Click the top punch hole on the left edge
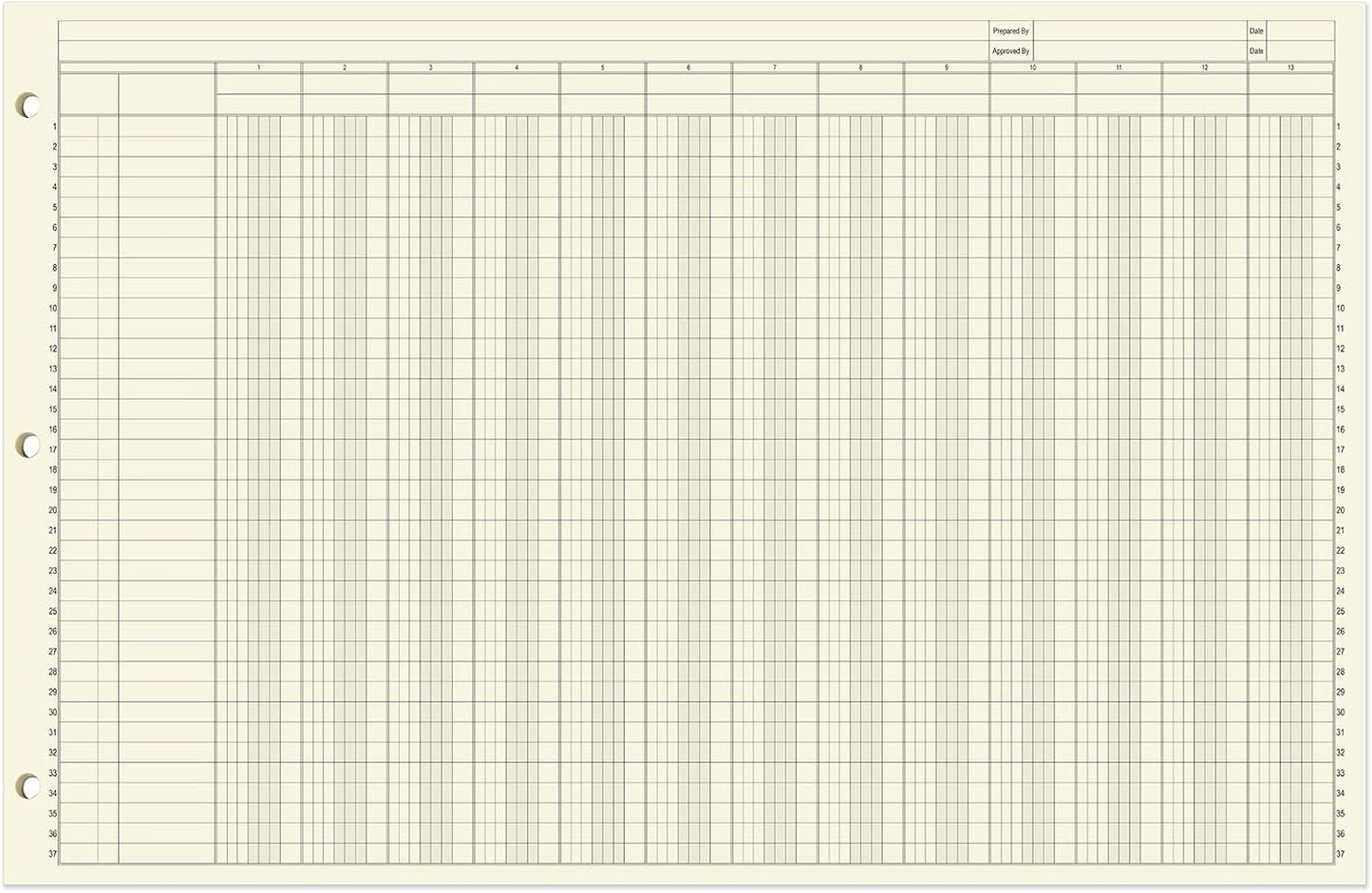The width and height of the screenshot is (1372, 893). (x=28, y=105)
